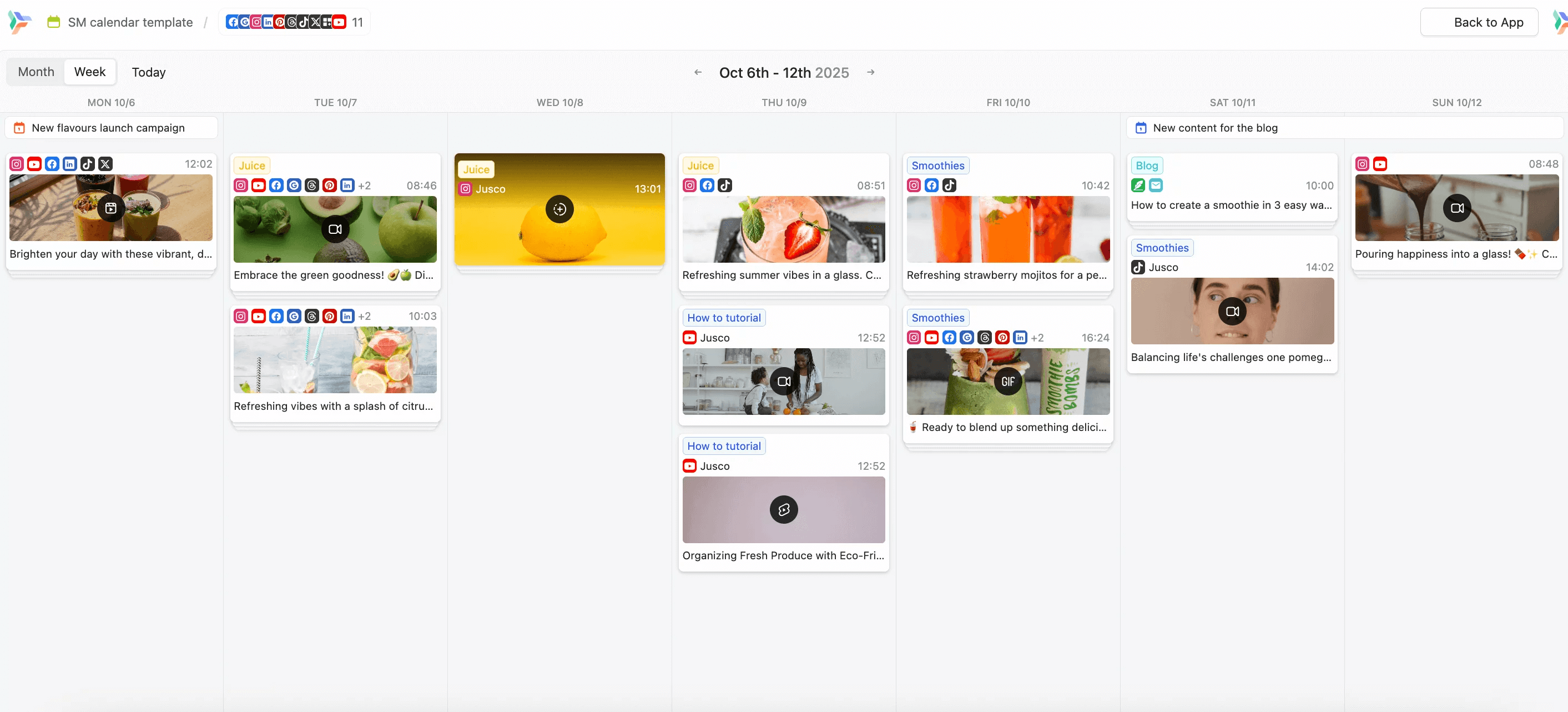1568x712 pixels.
Task: Expand the '+2' hidden channels on Friday's 16:24 smoothie post
Action: pos(1038,338)
